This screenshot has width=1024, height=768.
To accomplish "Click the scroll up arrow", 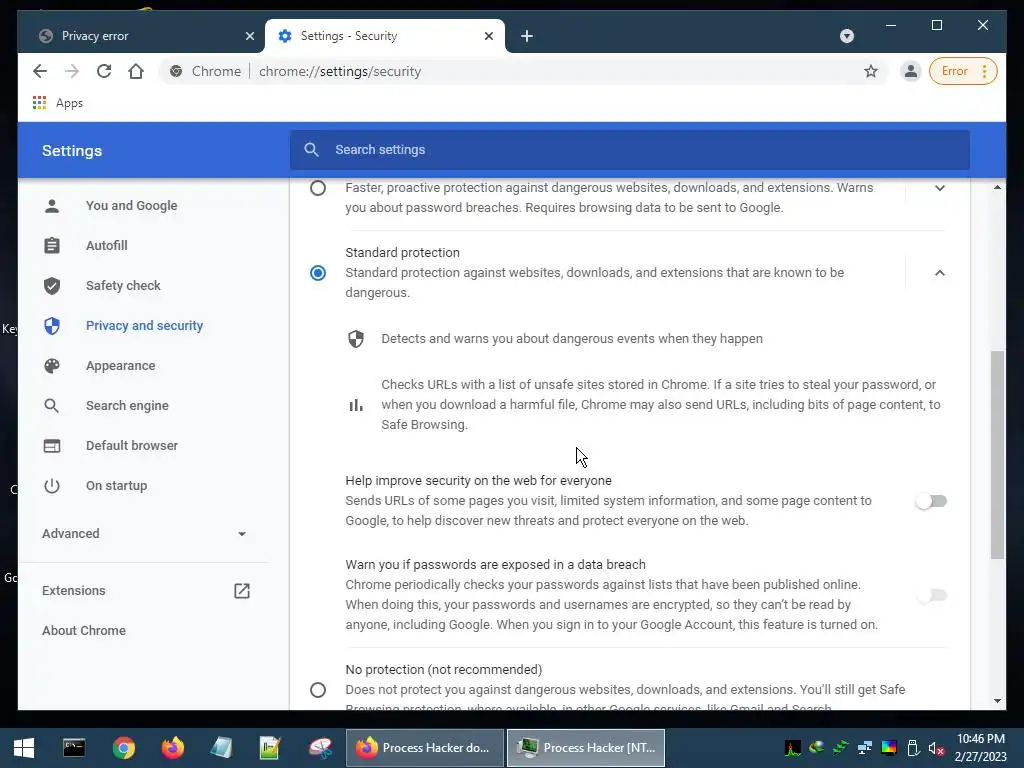I will (997, 187).
